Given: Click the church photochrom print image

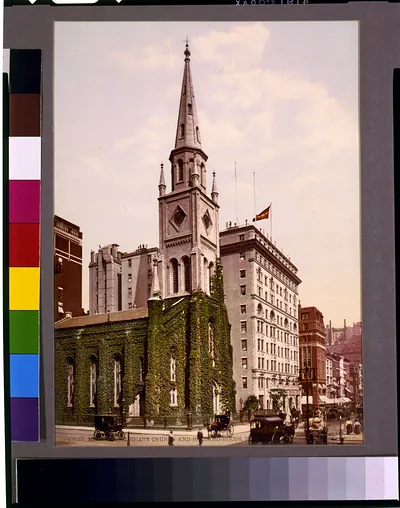Looking at the screenshot, I should (x=208, y=233).
